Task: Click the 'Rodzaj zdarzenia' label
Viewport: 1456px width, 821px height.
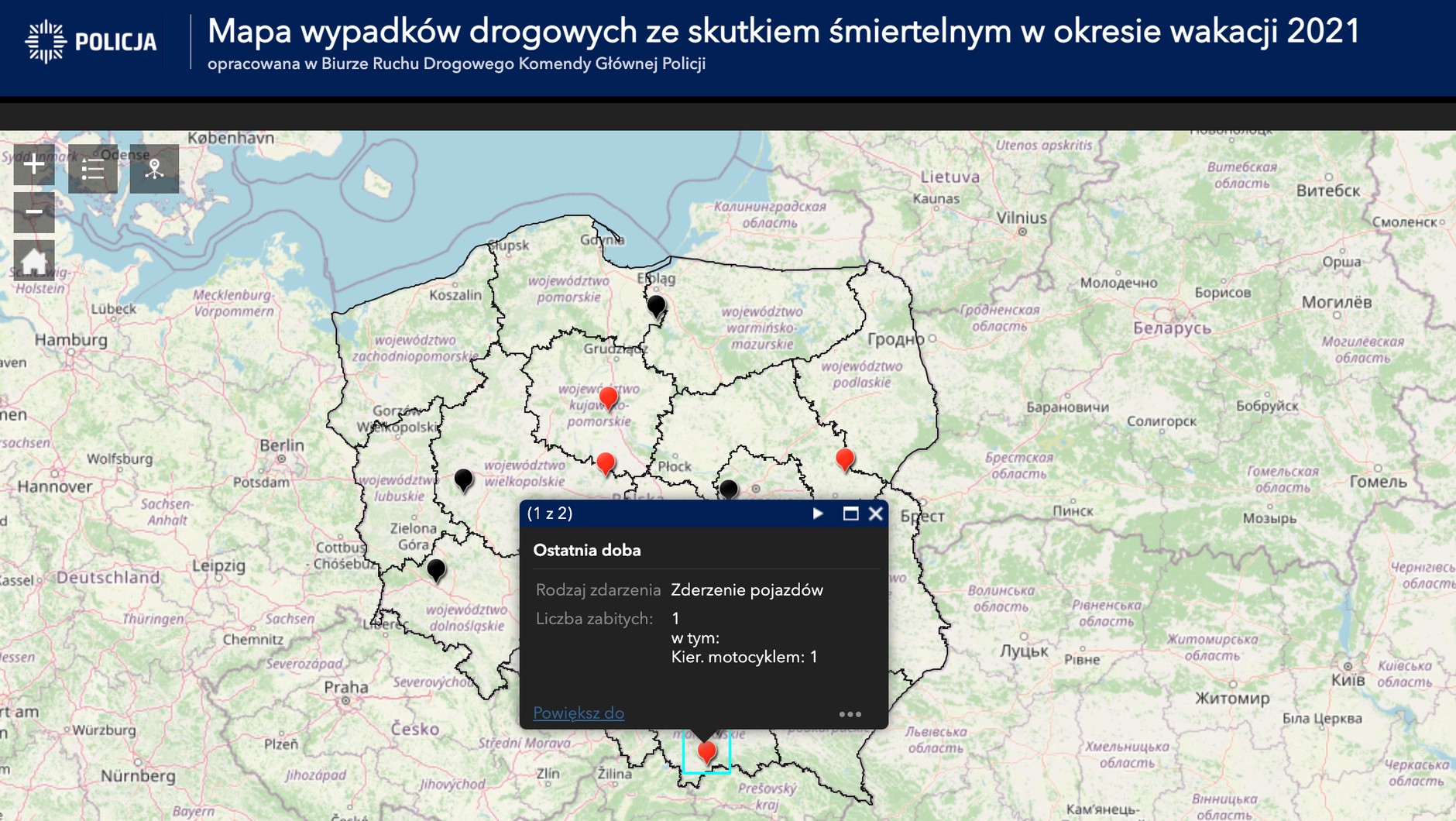Action: point(598,590)
